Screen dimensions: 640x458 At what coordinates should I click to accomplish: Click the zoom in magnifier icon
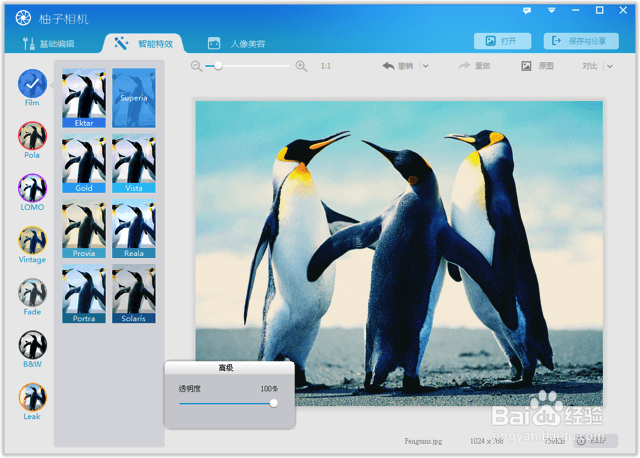(301, 66)
